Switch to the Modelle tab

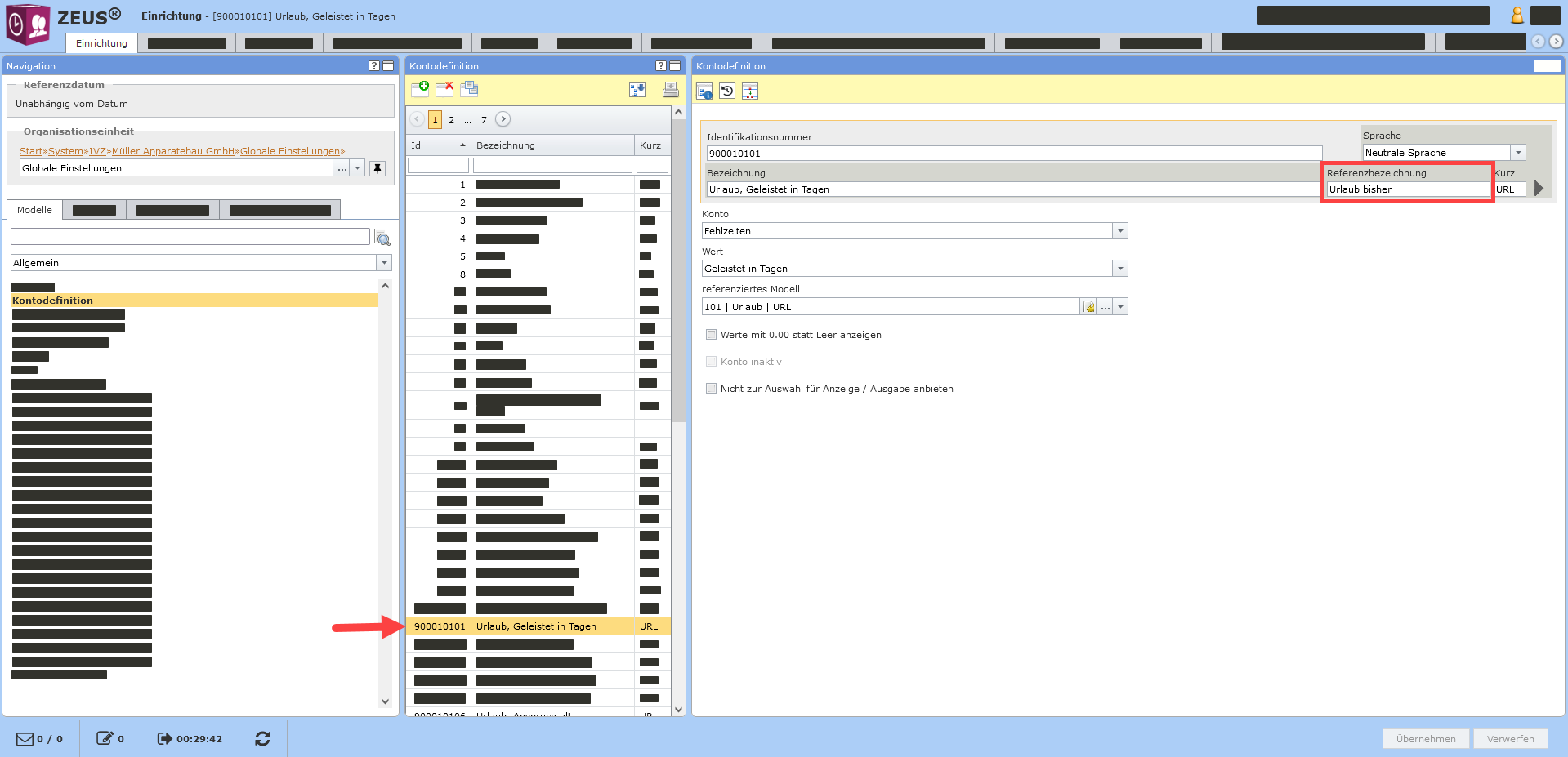(34, 210)
